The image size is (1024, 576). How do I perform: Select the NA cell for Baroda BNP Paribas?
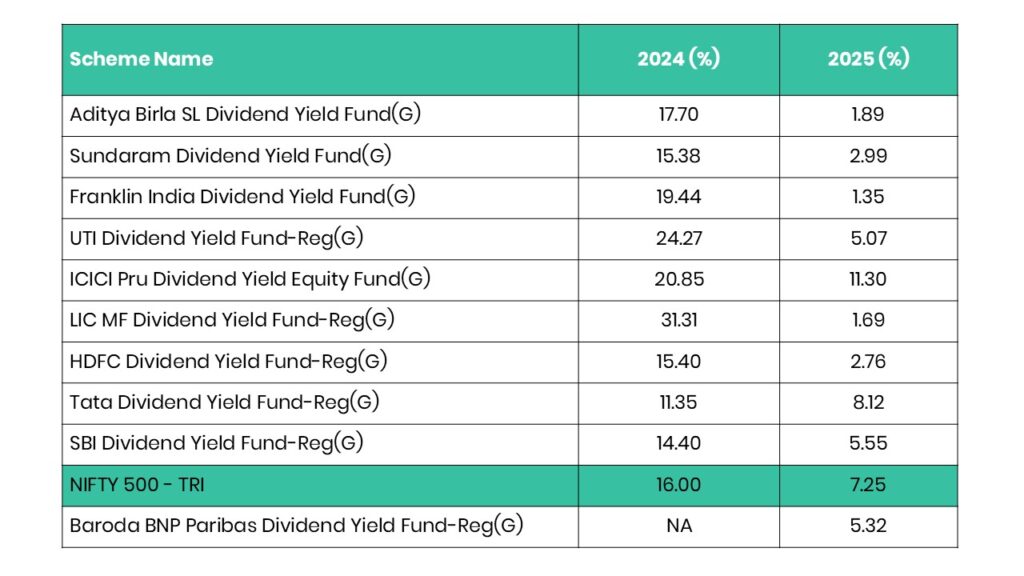(x=678, y=525)
